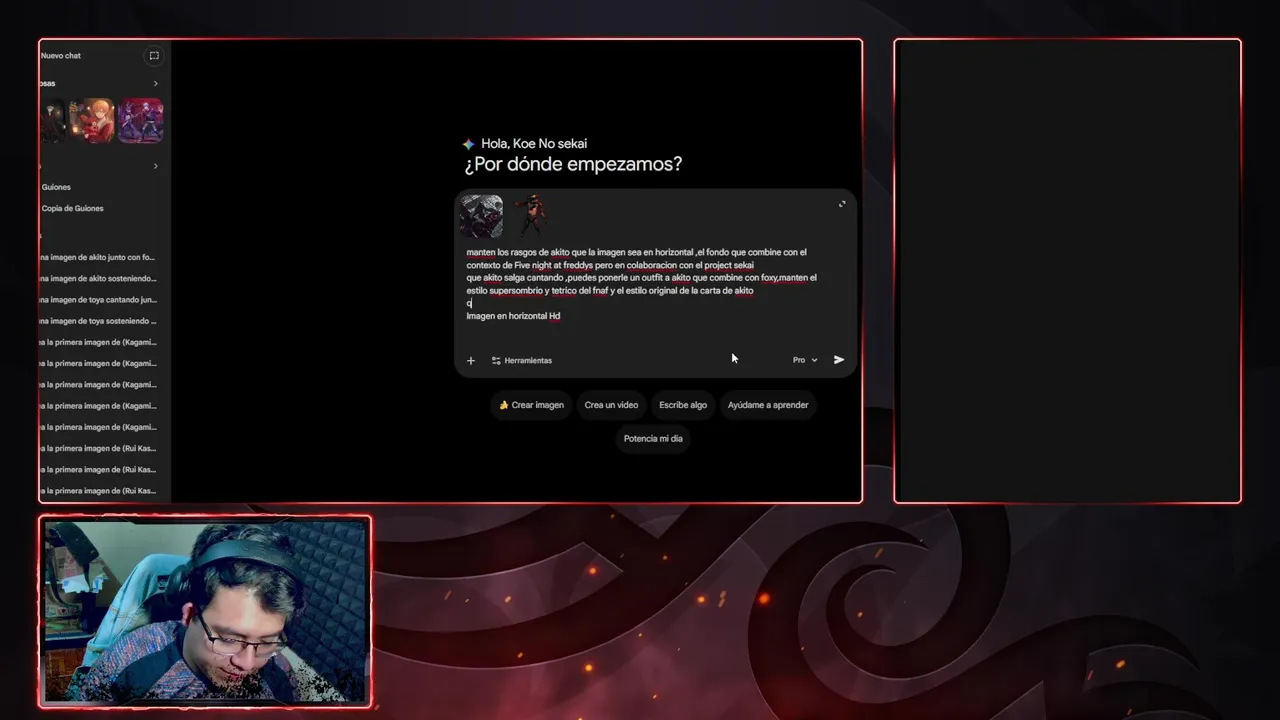Screen dimensions: 1280x720
Task: Start a Nuevo chat from the sidebar
Action: (61, 56)
